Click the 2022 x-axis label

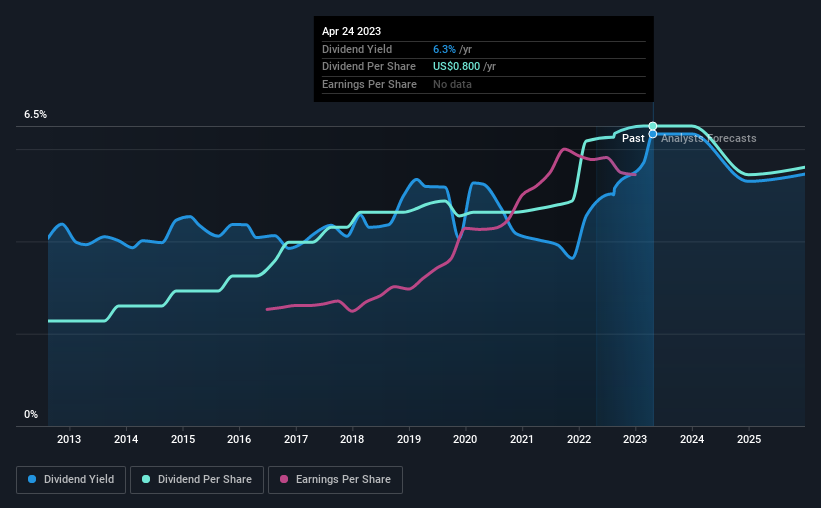579,439
